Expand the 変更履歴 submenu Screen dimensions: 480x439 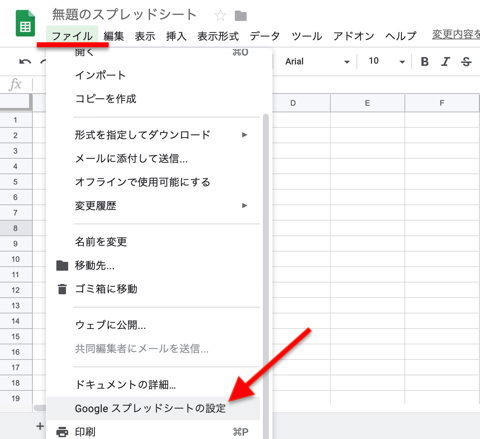pyautogui.click(x=160, y=205)
